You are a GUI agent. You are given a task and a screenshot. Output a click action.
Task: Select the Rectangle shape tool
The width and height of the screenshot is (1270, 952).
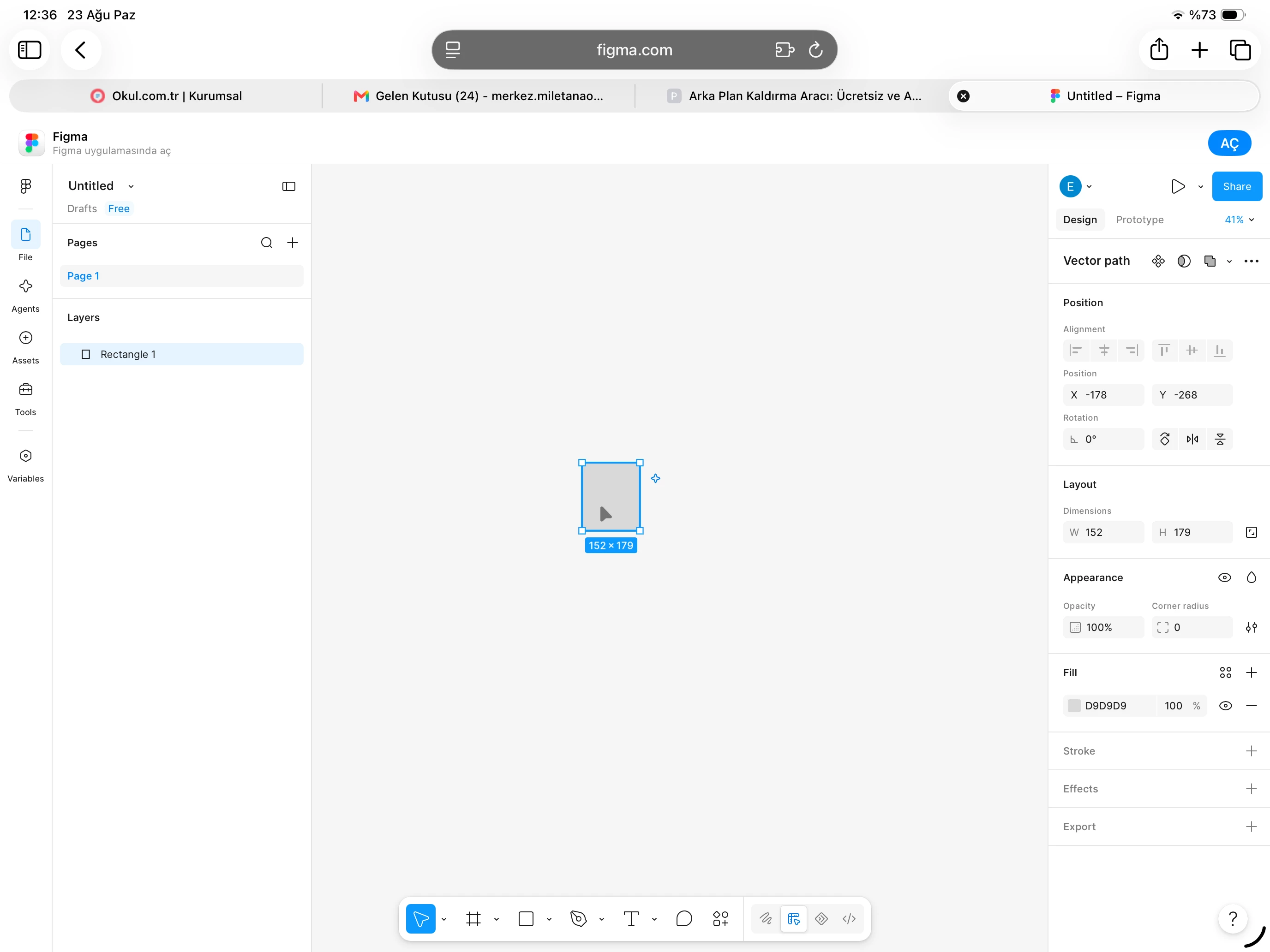pos(525,919)
